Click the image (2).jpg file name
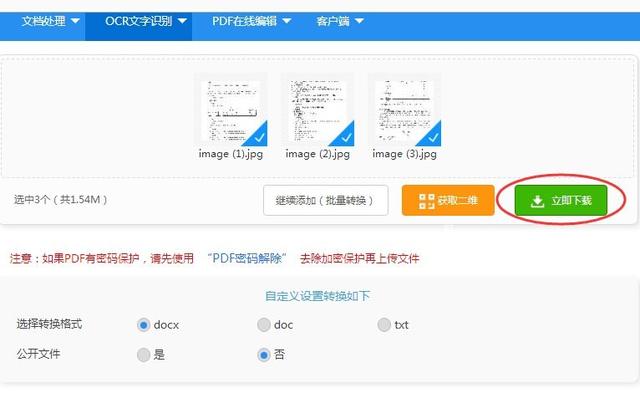 pyautogui.click(x=318, y=154)
